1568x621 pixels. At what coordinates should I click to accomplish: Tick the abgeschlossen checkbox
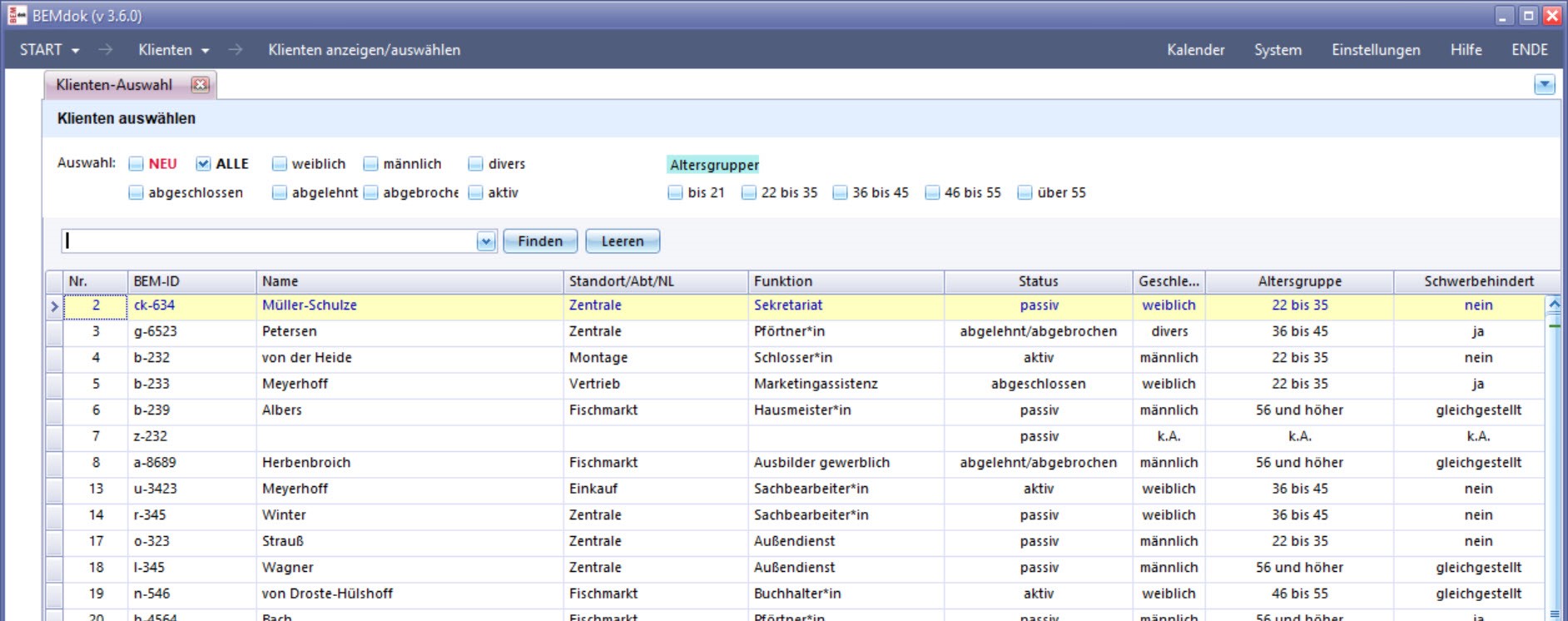136,192
